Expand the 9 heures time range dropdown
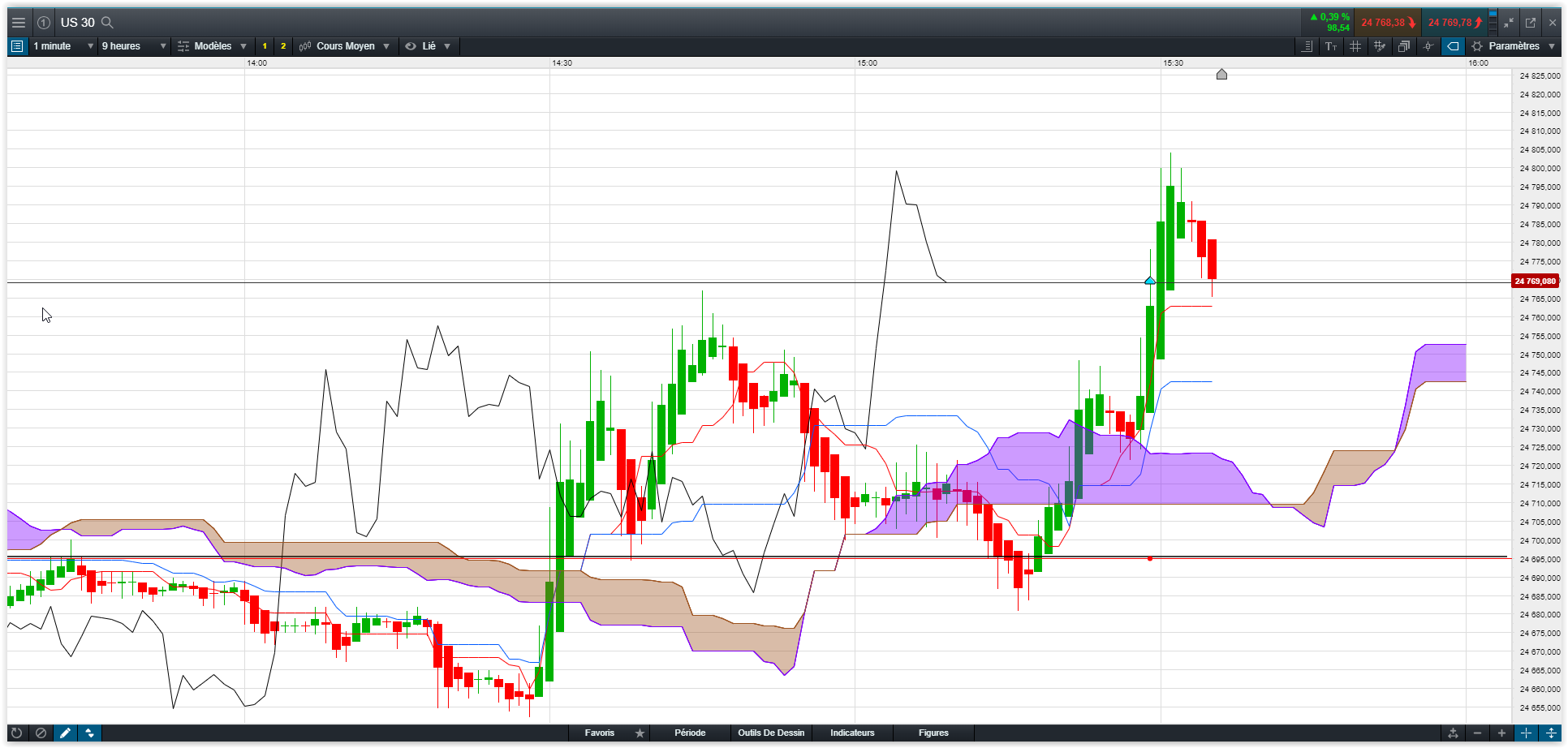 click(134, 46)
